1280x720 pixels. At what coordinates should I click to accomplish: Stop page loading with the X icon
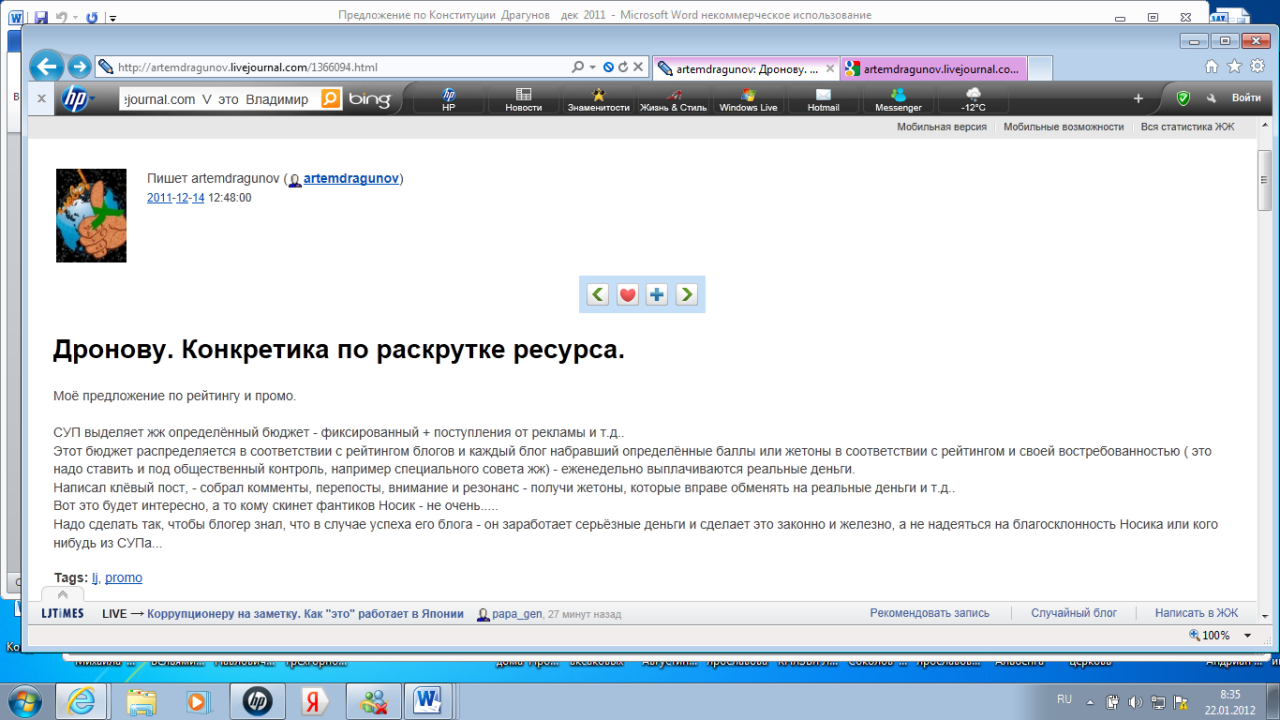[x=638, y=68]
